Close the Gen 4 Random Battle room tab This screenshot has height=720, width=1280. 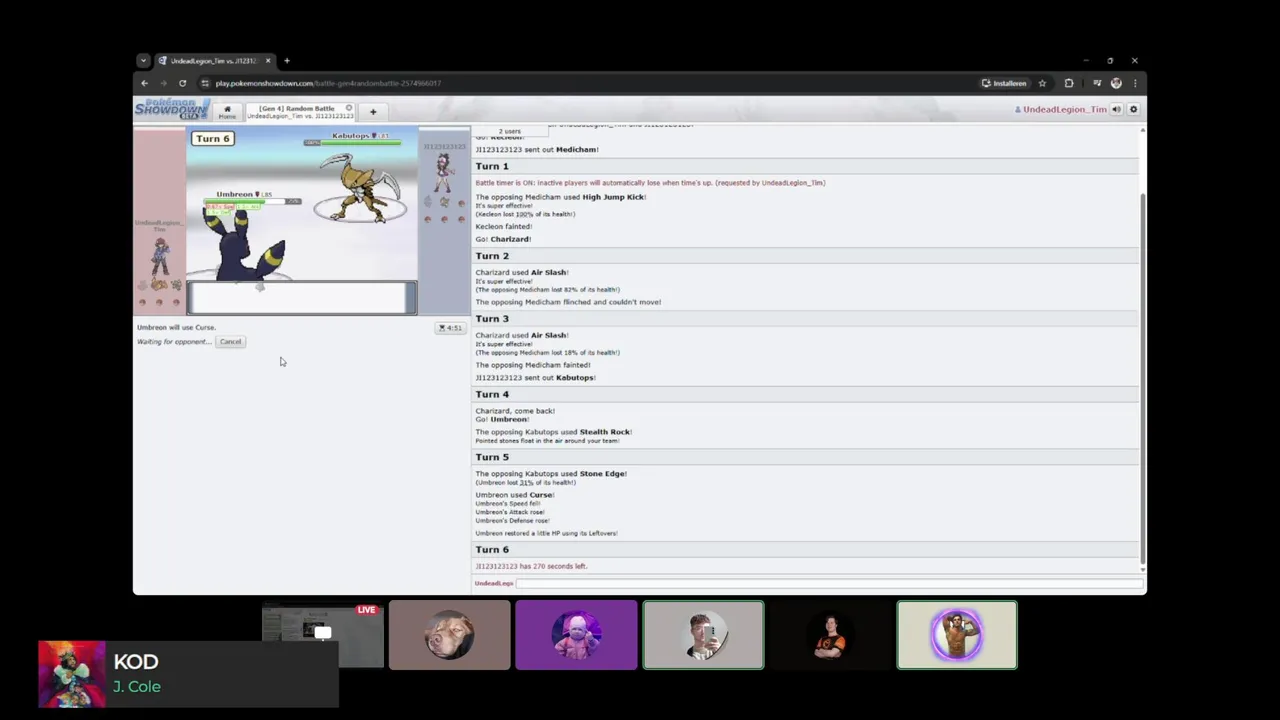point(349,108)
